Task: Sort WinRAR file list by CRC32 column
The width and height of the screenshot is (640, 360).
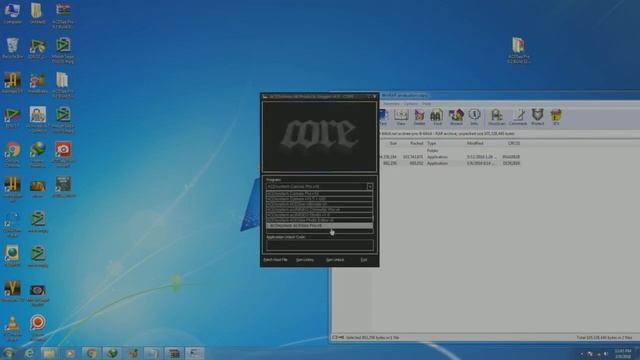Action: coord(514,143)
